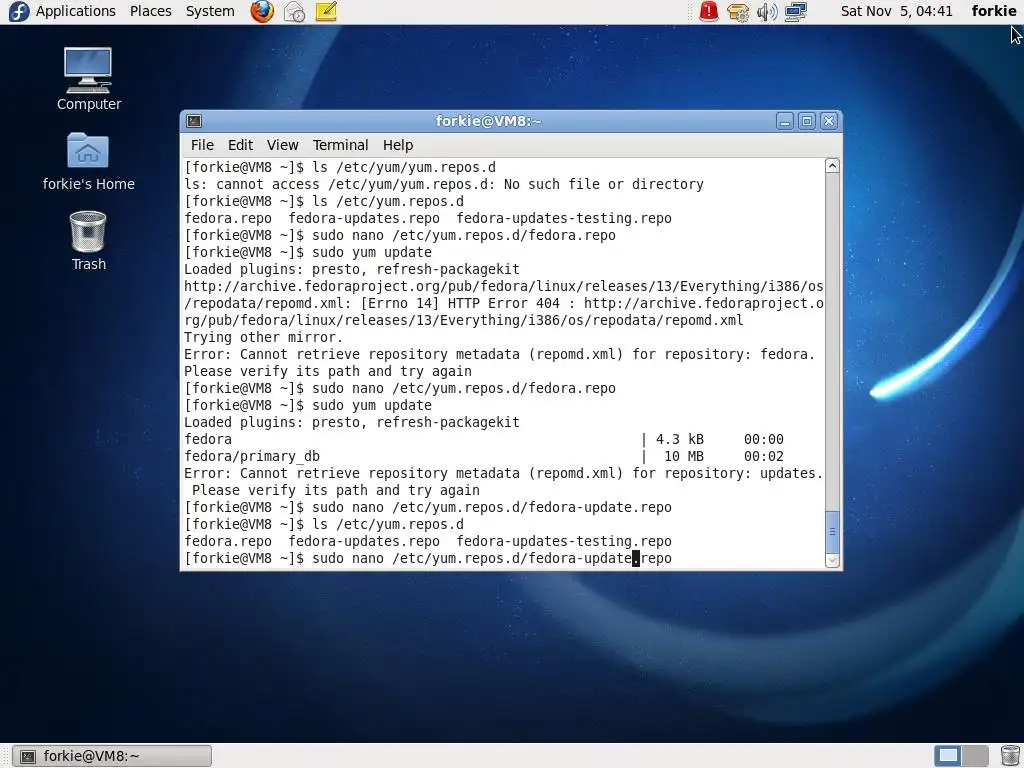Open the Trash applet in bottom panel
1024x768 pixels.
point(1010,756)
